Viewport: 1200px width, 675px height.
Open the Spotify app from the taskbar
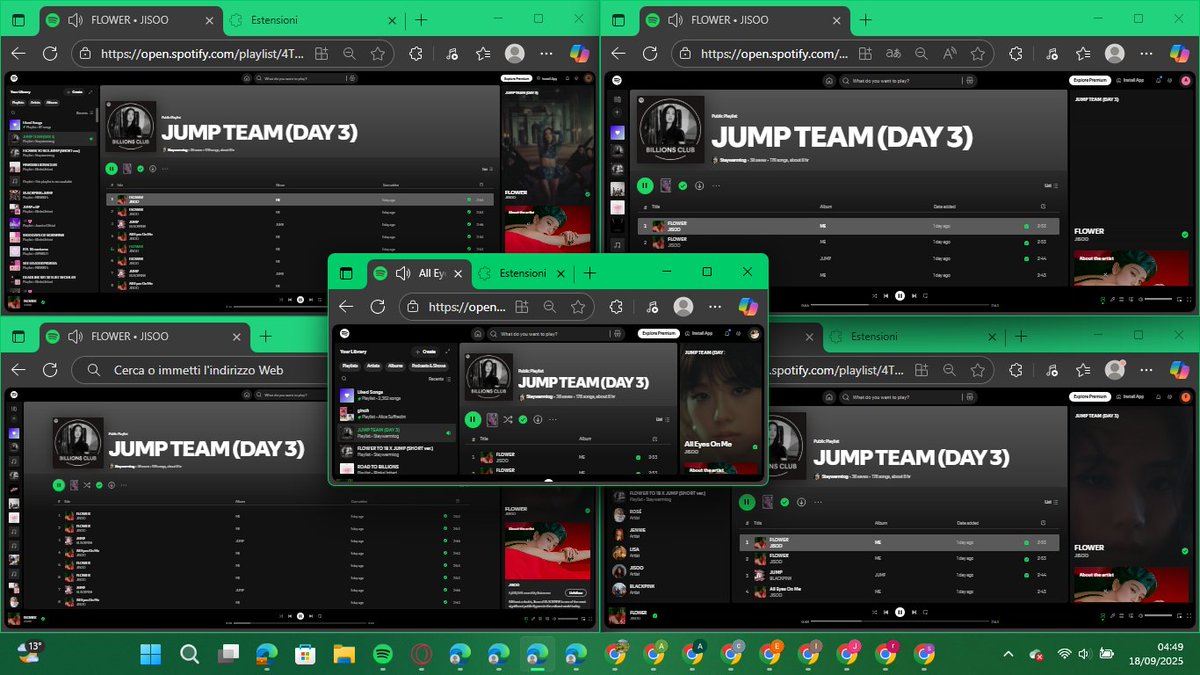pyautogui.click(x=382, y=654)
